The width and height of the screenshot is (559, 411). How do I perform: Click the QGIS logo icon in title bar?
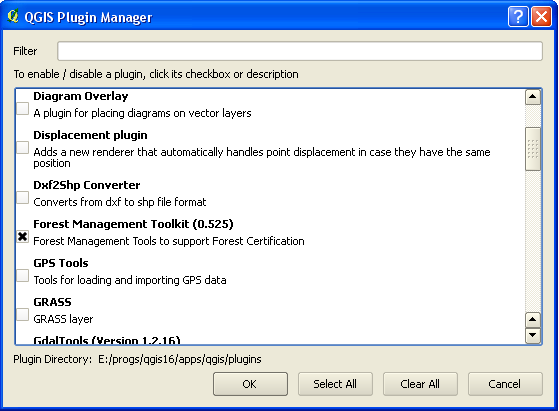pos(13,16)
